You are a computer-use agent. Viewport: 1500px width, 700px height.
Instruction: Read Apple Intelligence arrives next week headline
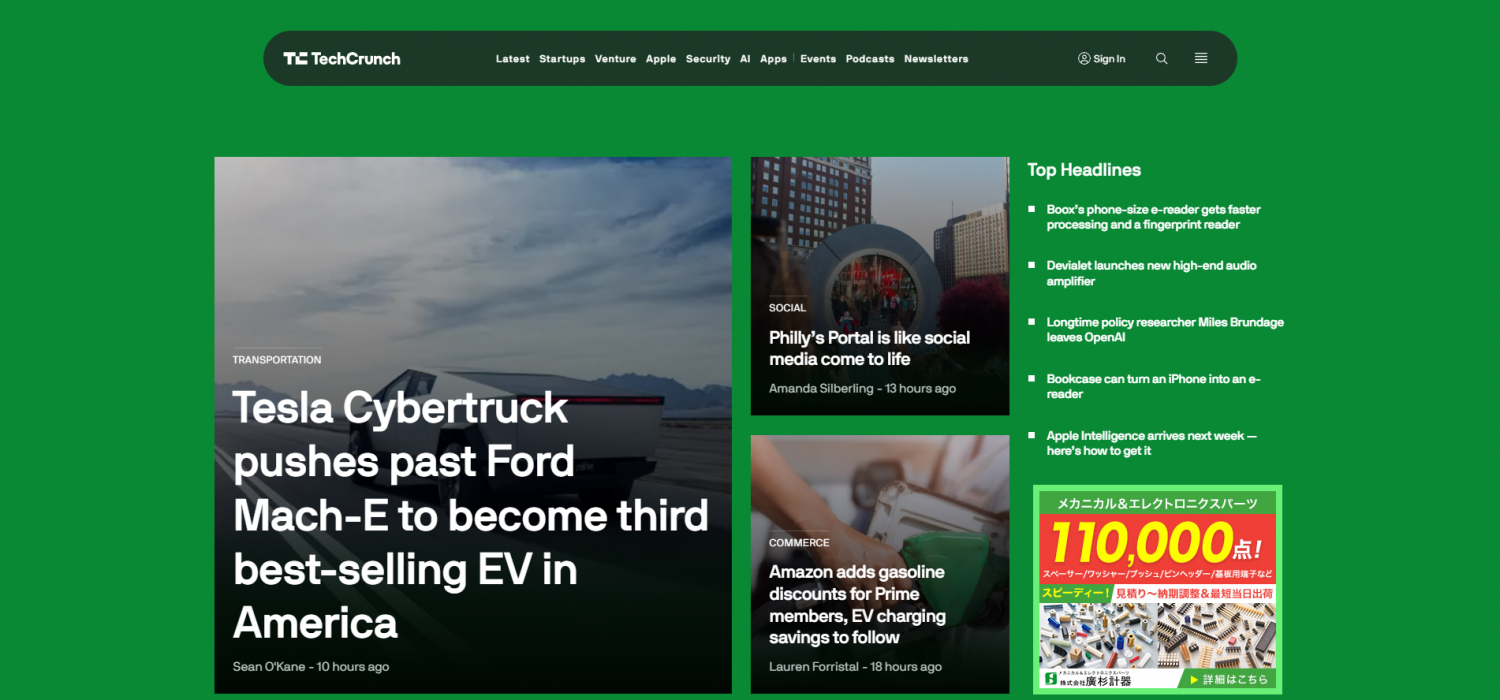(1151, 443)
